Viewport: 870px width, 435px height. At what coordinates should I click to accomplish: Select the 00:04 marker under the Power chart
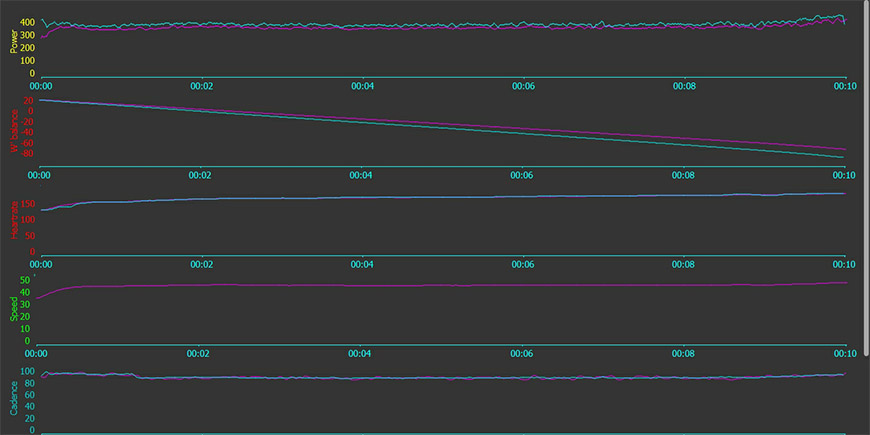coord(361,86)
